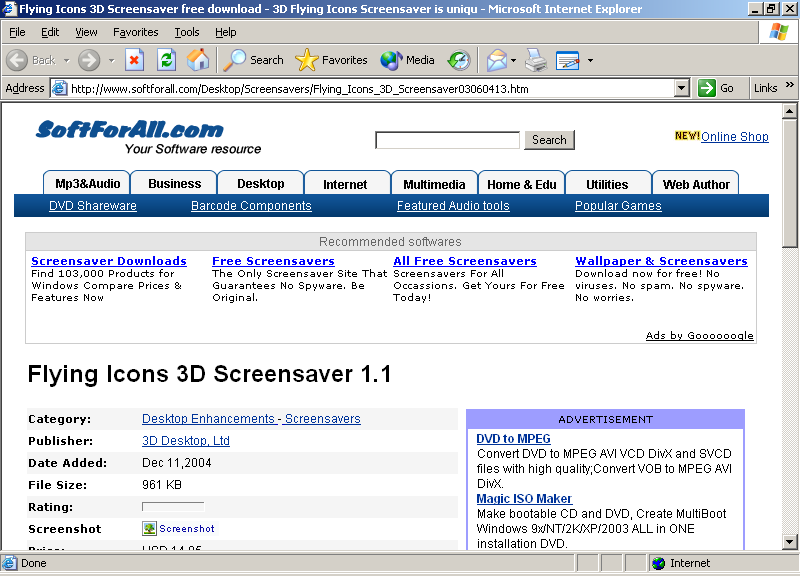This screenshot has width=800, height=576.
Task: Open the DVD Shareware link
Action: [x=93, y=206]
